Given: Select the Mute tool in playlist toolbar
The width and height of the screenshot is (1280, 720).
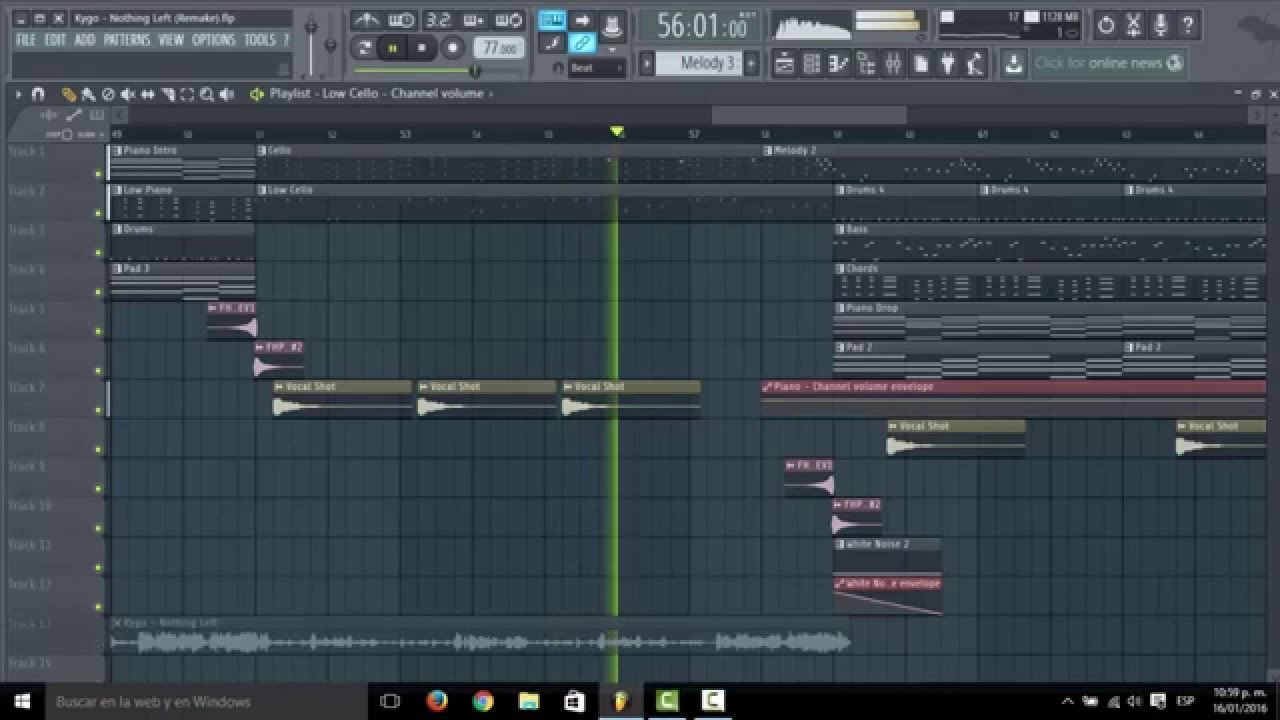Looking at the screenshot, I should tap(128, 94).
